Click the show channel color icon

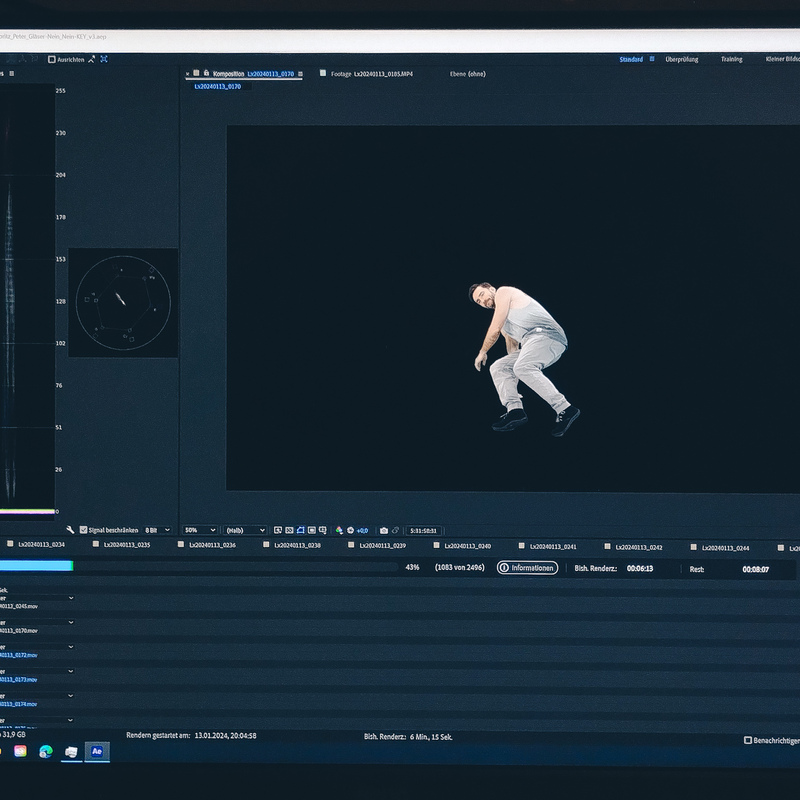point(339,531)
